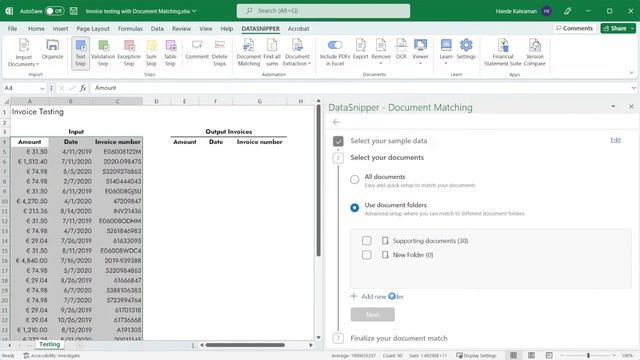Switch to the Acrobat tab
This screenshot has height=360, width=640.
click(298, 29)
